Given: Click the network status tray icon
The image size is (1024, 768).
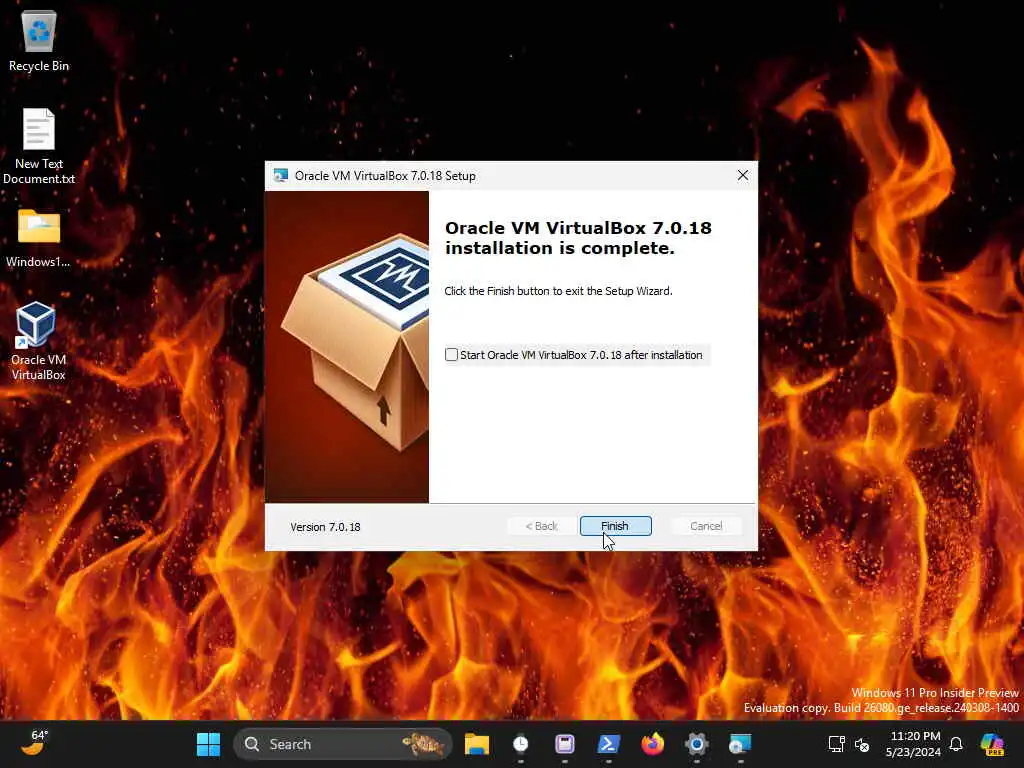Looking at the screenshot, I should [837, 744].
